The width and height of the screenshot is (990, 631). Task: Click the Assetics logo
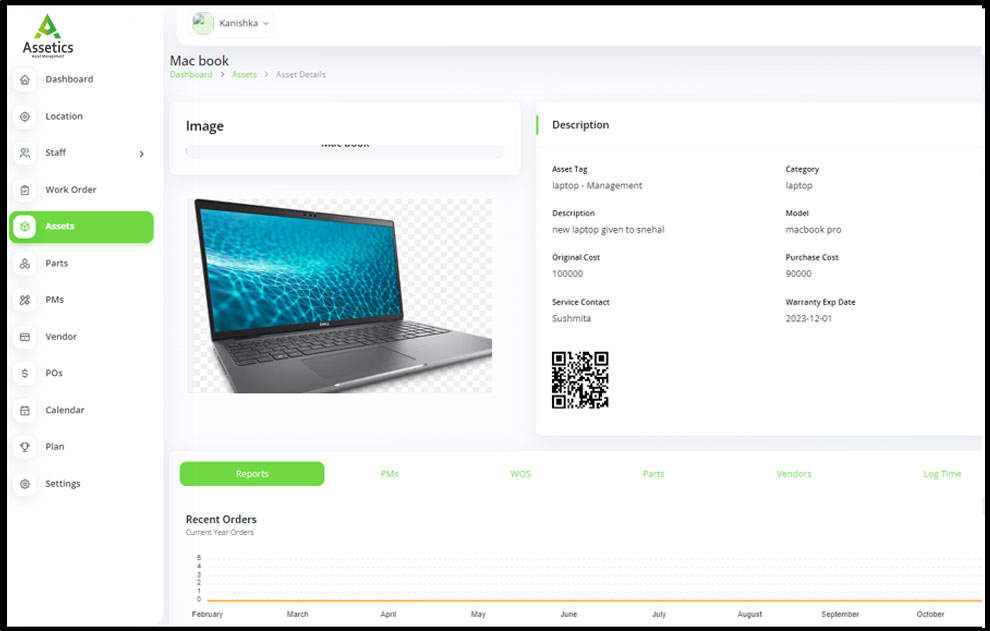47,36
